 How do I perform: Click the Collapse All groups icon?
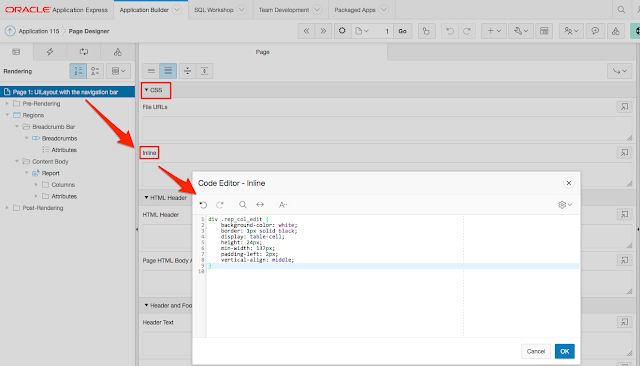pos(187,71)
